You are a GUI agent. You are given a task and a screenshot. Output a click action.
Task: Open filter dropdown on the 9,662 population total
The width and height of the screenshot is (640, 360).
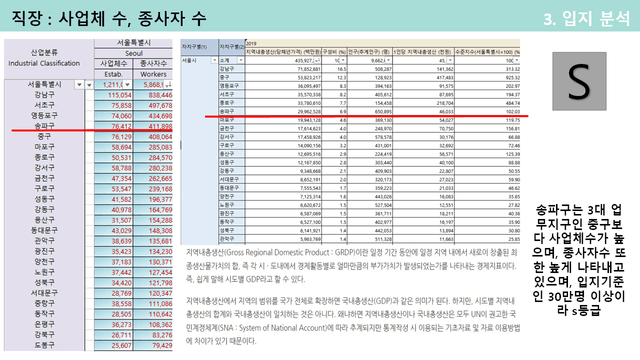[x=389, y=60]
